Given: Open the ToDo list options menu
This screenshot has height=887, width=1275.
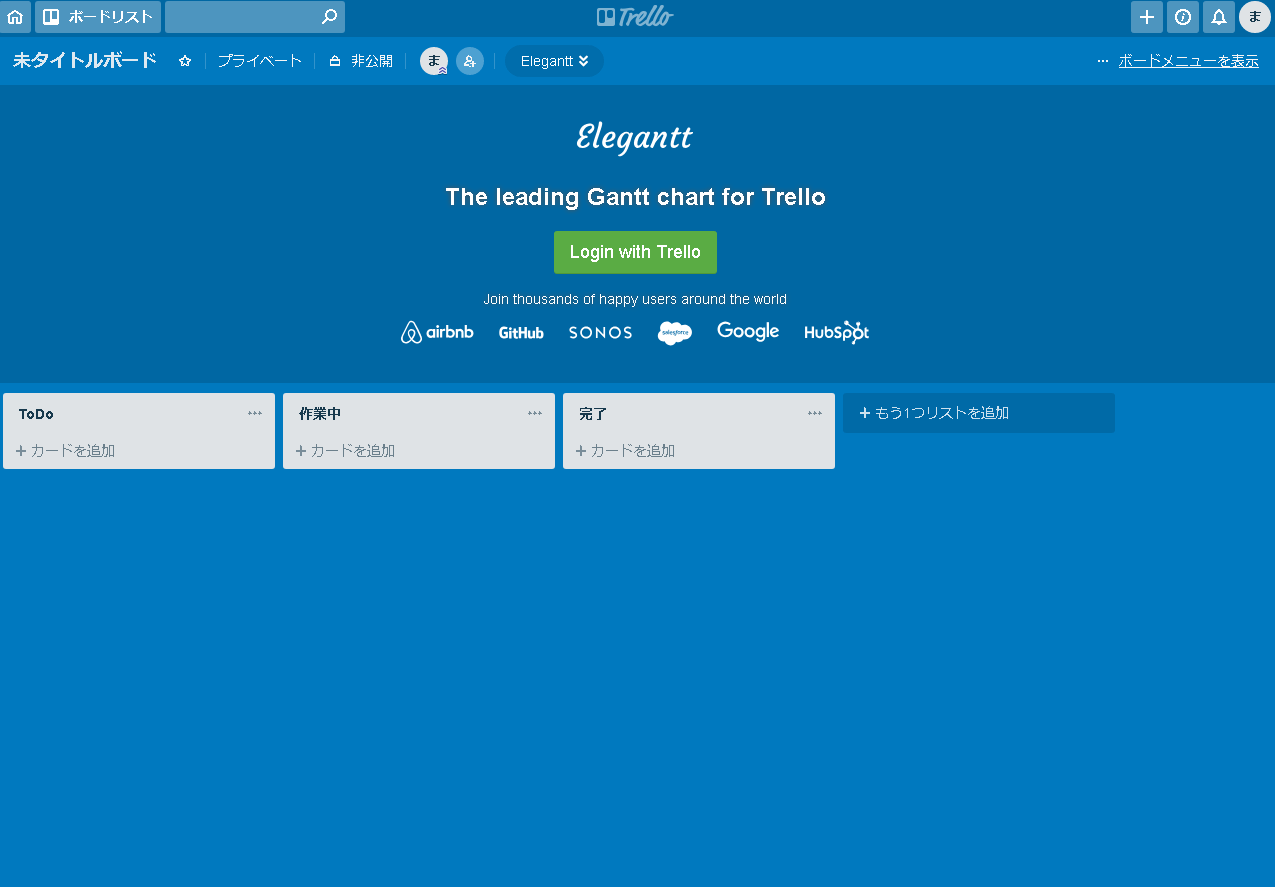Looking at the screenshot, I should 255,413.
